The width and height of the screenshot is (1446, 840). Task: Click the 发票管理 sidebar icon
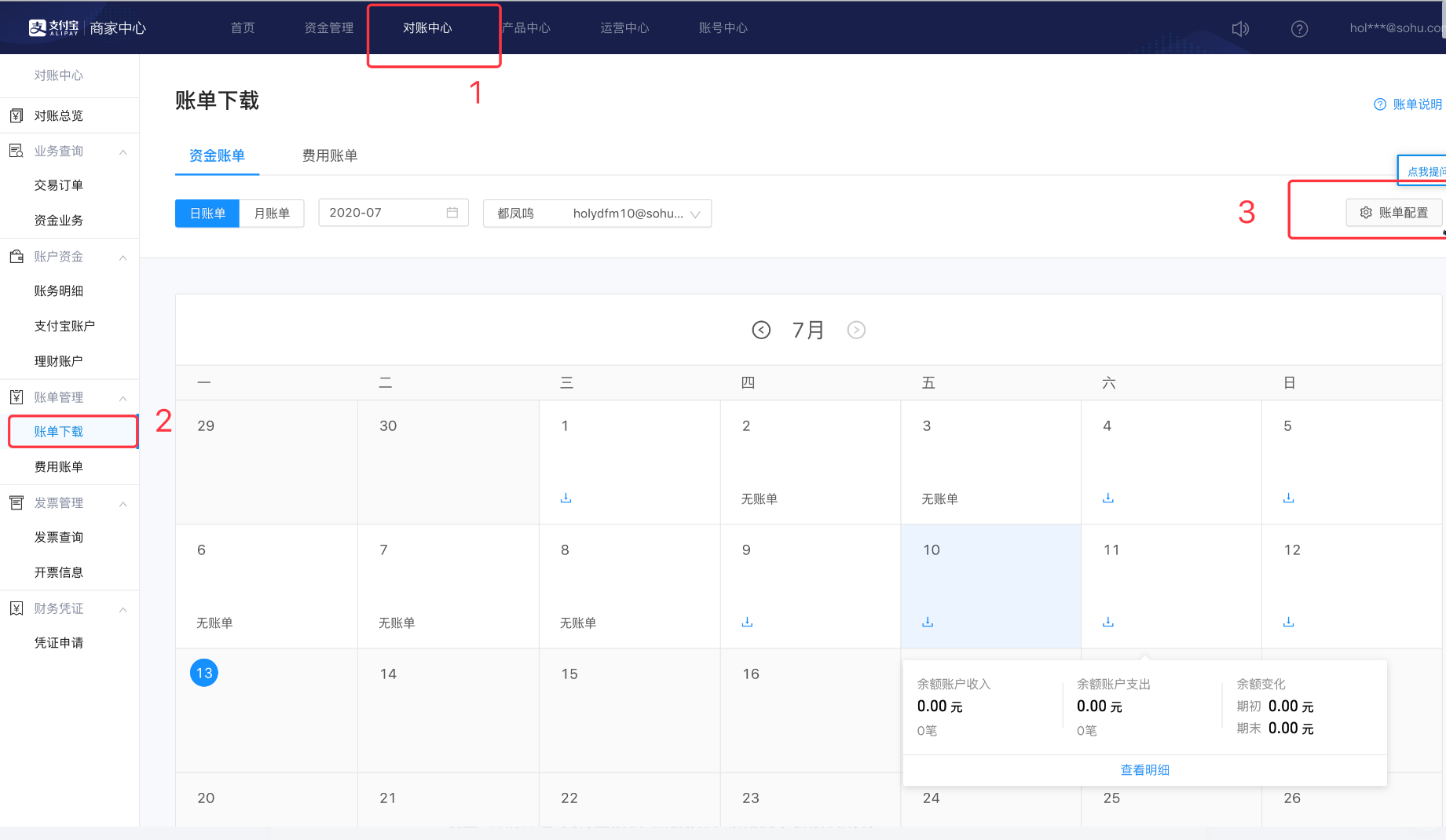click(16, 502)
